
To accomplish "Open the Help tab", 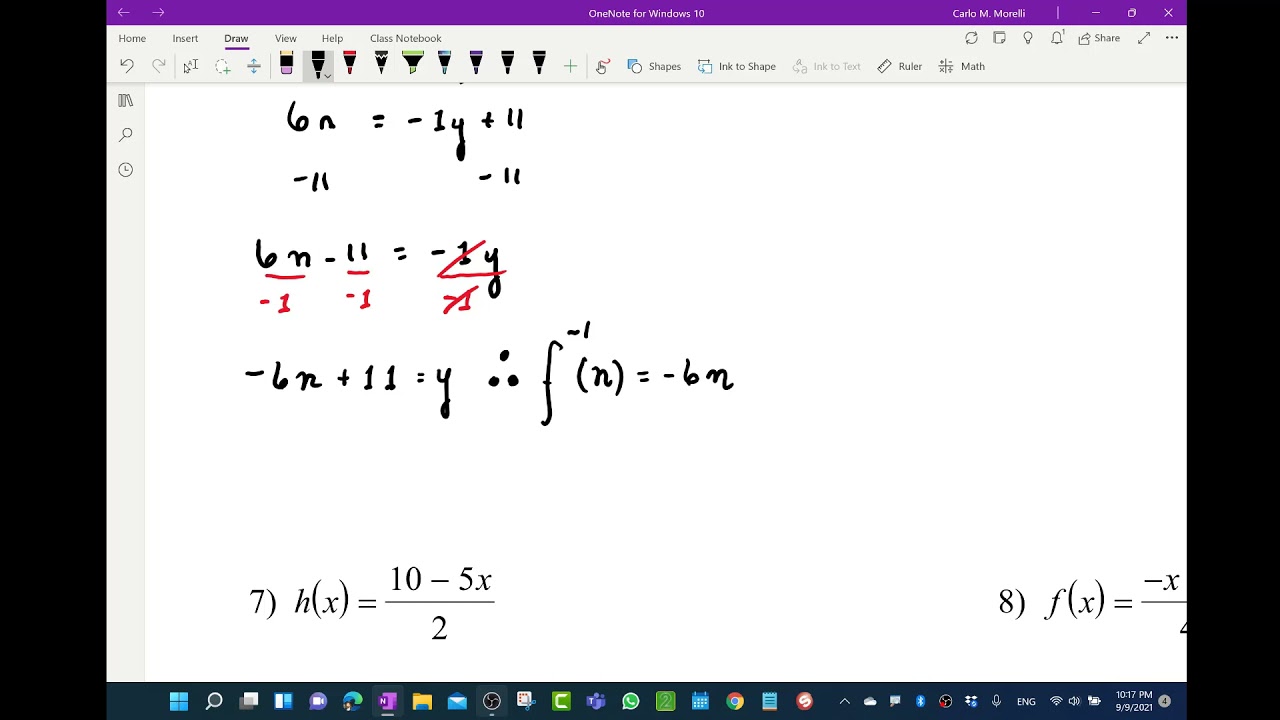I will click(x=332, y=38).
